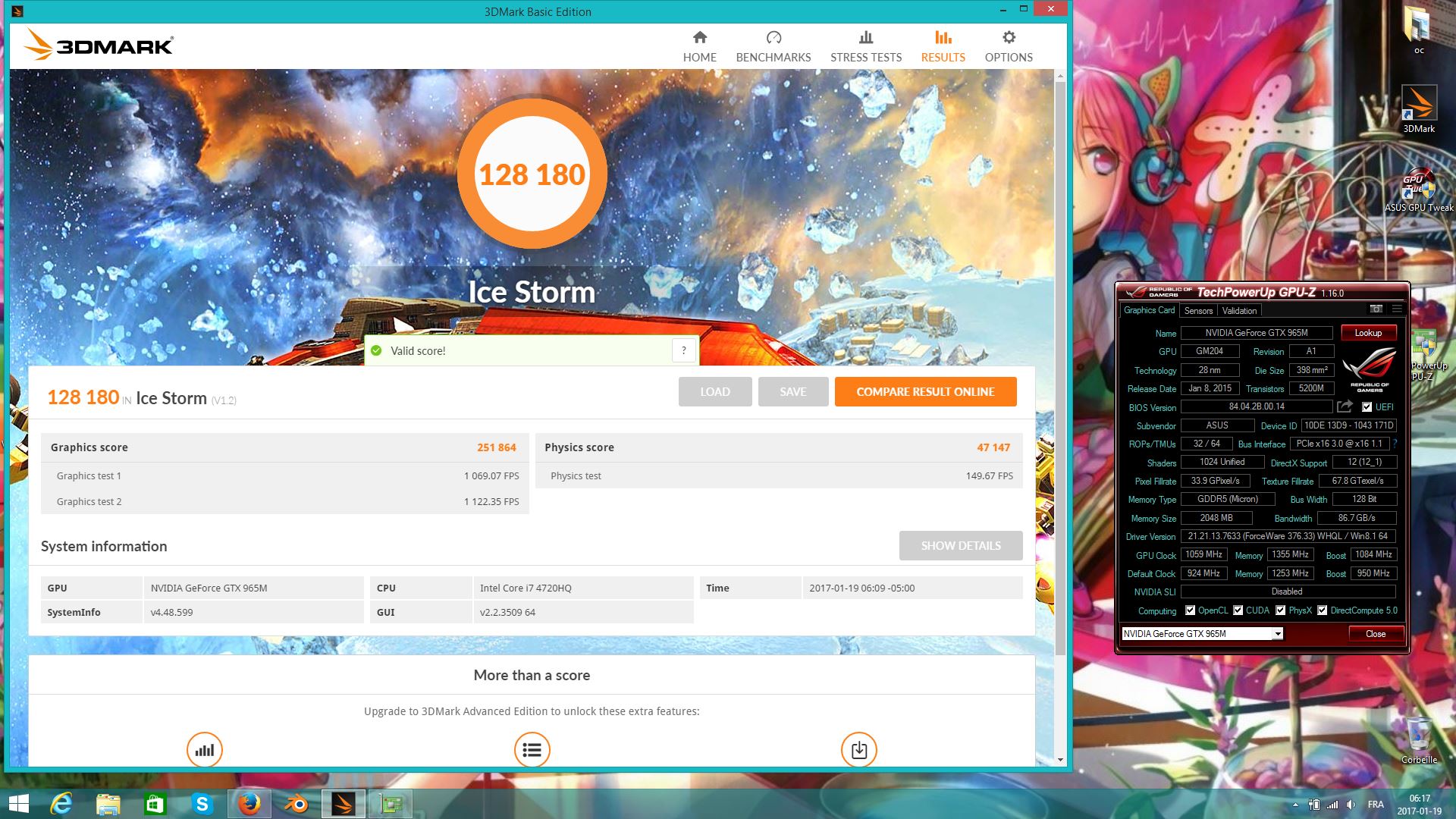The width and height of the screenshot is (1456, 819).
Task: Click the LOAD result button
Action: click(x=715, y=391)
